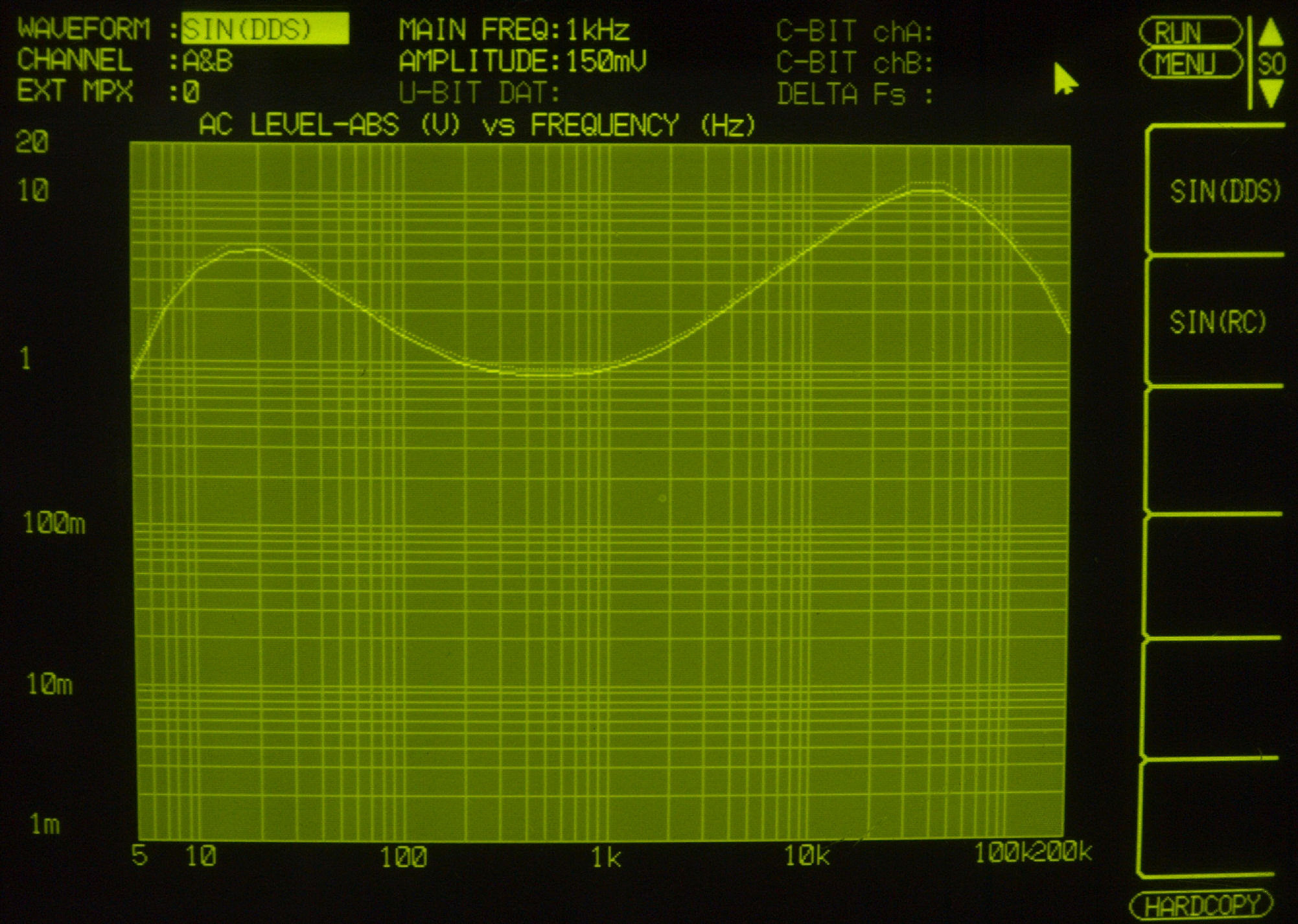The image size is (1298, 924).
Task: Edit the MAIN FREQ 1kHz value
Action: [x=597, y=30]
